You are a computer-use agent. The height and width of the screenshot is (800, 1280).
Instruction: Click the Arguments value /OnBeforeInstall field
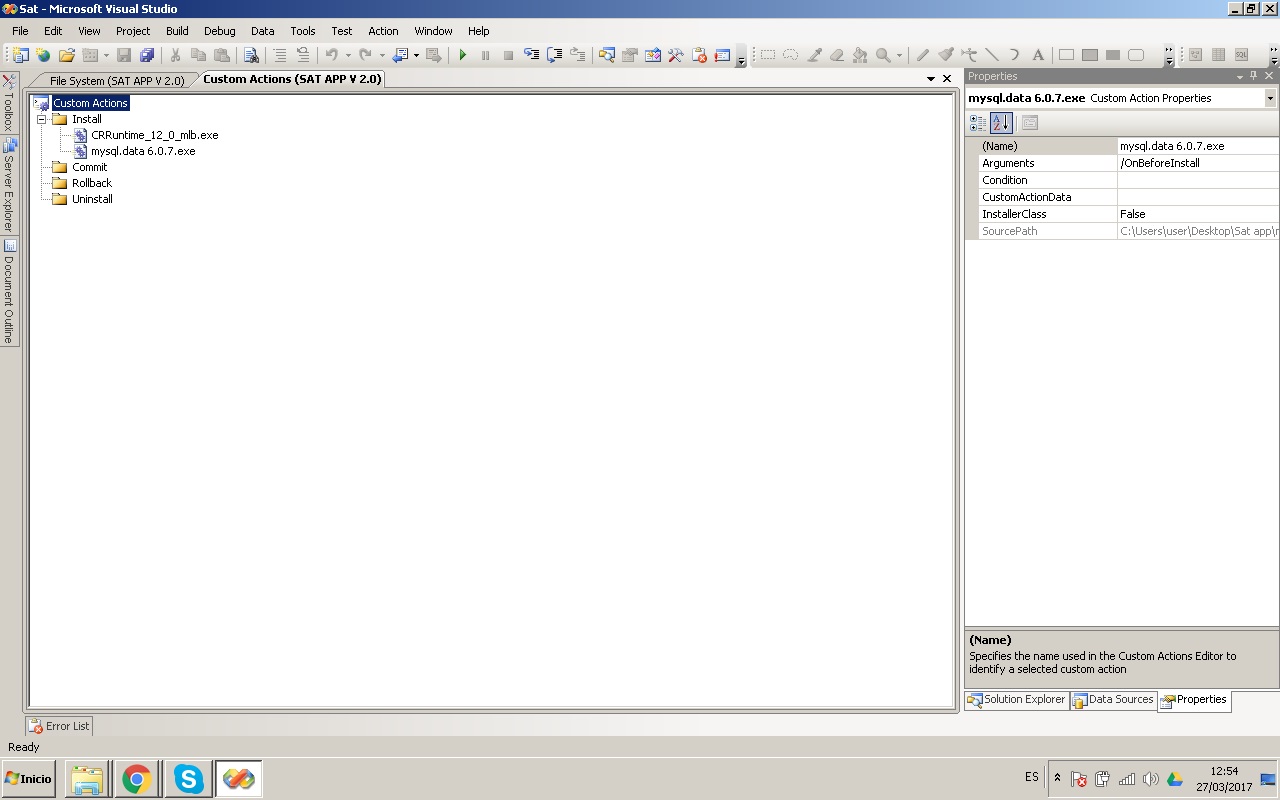(1198, 163)
